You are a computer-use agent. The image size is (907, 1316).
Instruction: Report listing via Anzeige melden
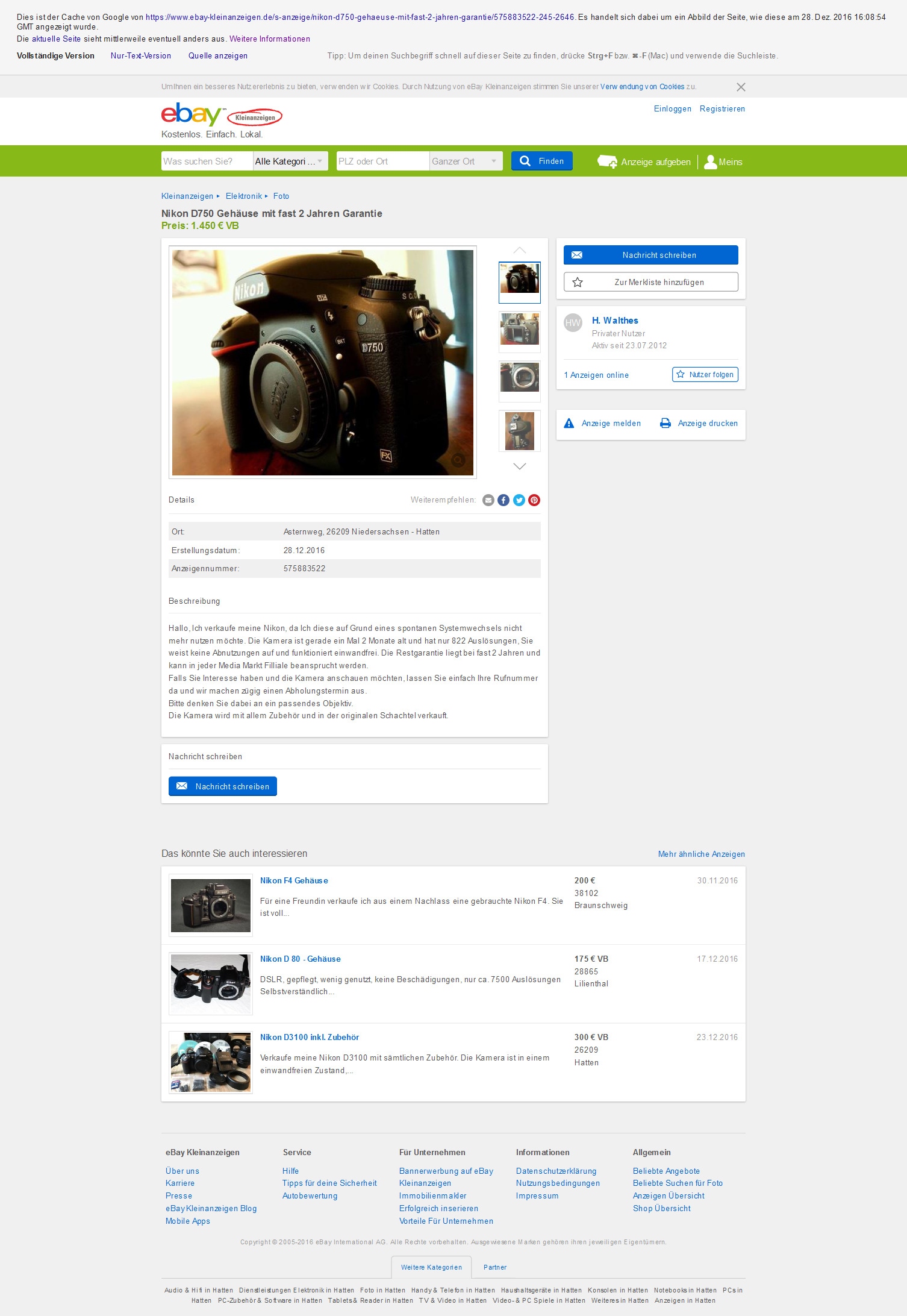click(602, 424)
